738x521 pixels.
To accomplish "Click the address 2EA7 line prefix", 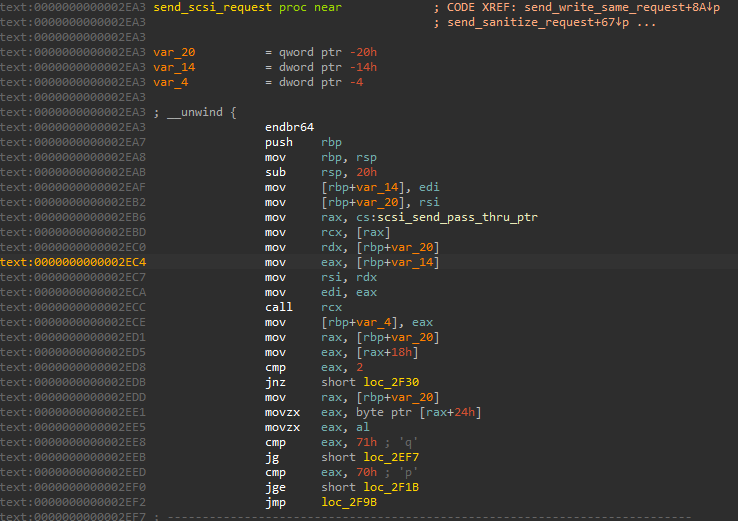I will pyautogui.click(x=73, y=142).
